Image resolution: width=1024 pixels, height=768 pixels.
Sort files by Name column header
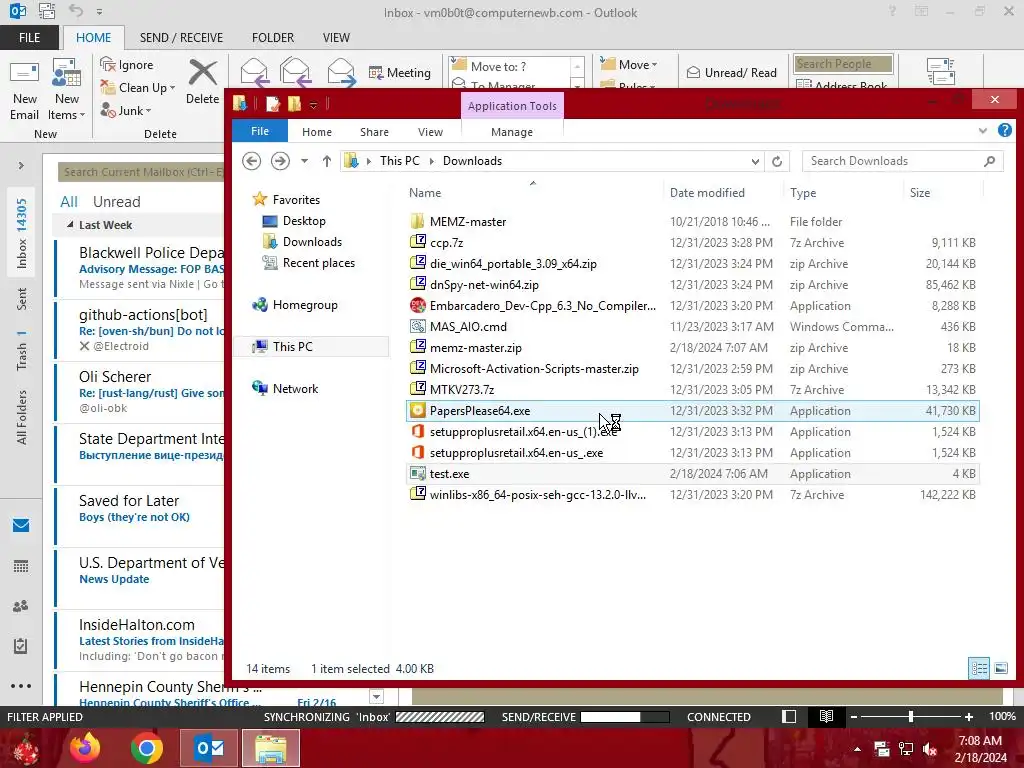pyautogui.click(x=533, y=193)
